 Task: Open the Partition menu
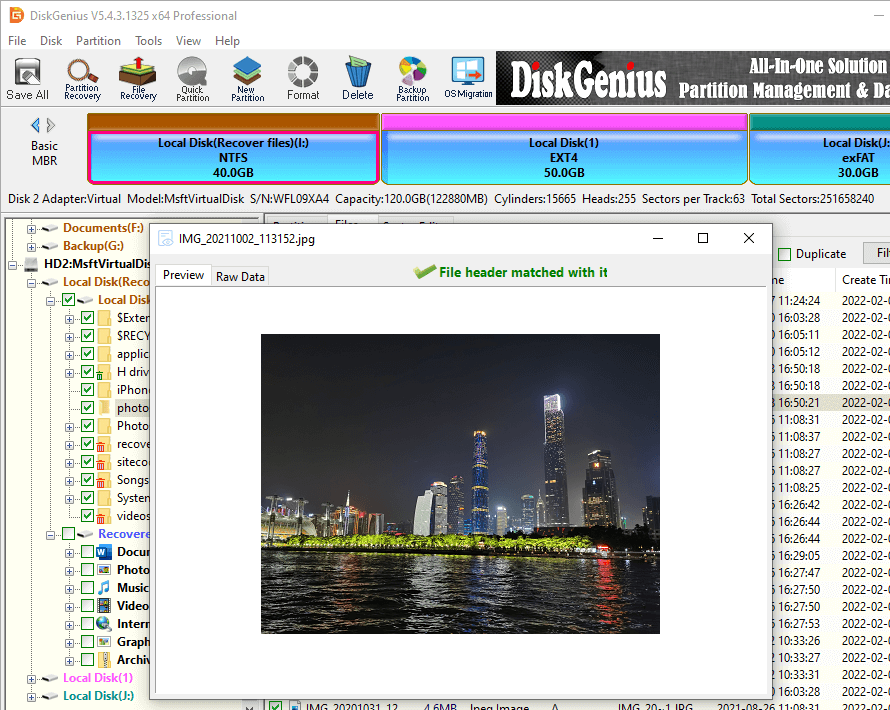(98, 41)
